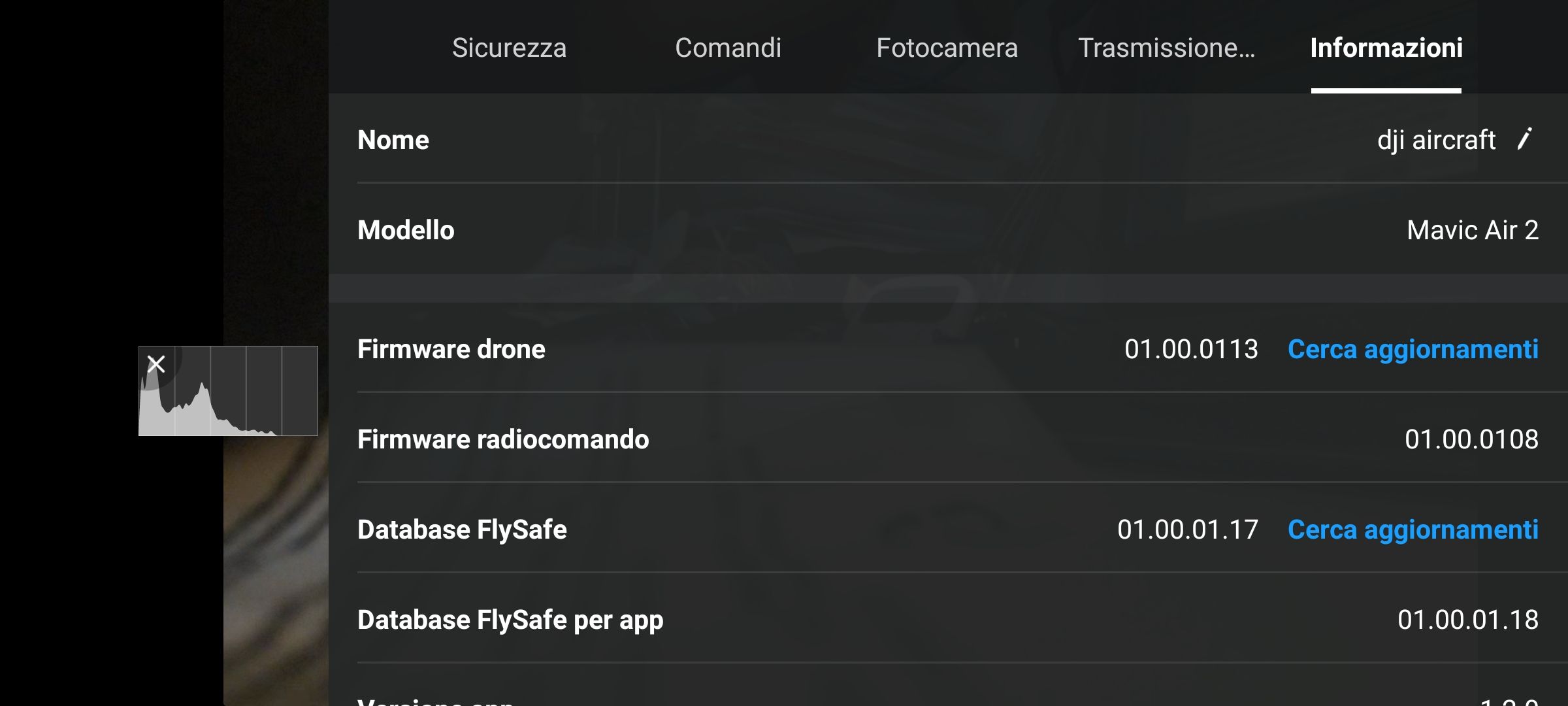Click the Database FlySafe per app label

click(x=510, y=620)
